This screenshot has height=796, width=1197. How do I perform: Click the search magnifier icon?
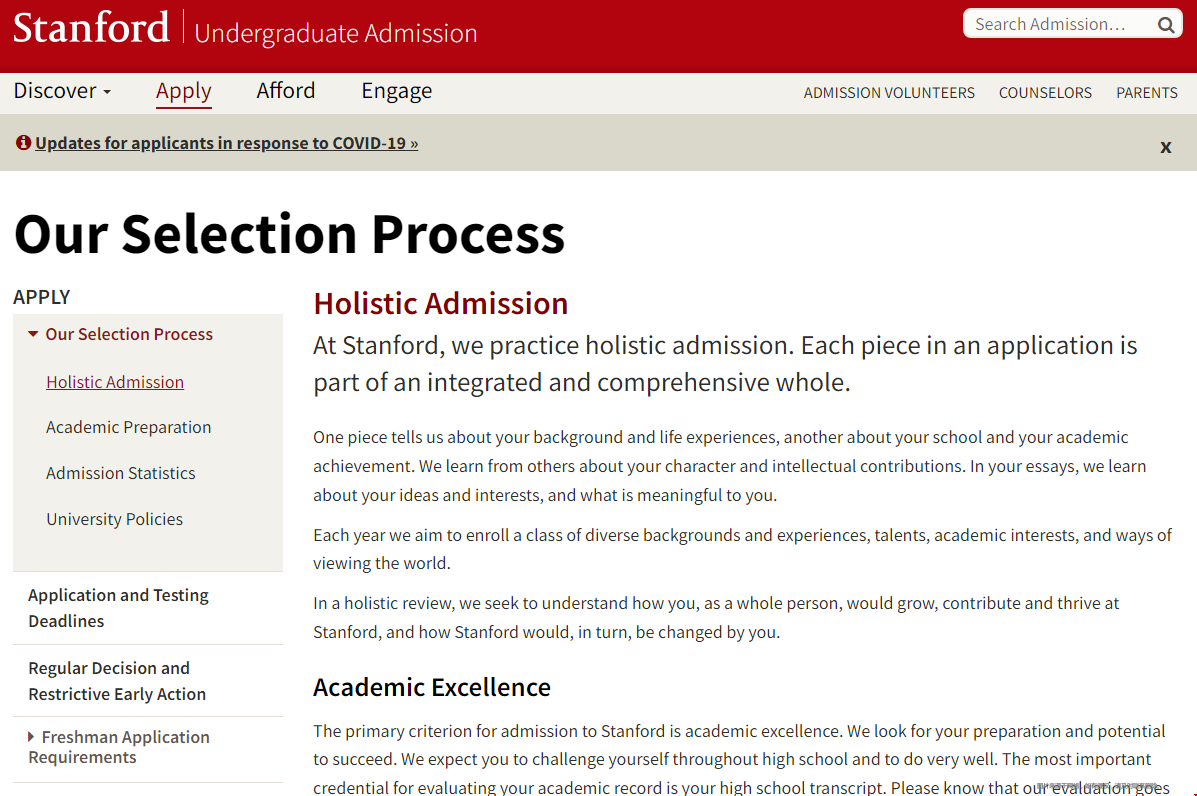(1166, 24)
